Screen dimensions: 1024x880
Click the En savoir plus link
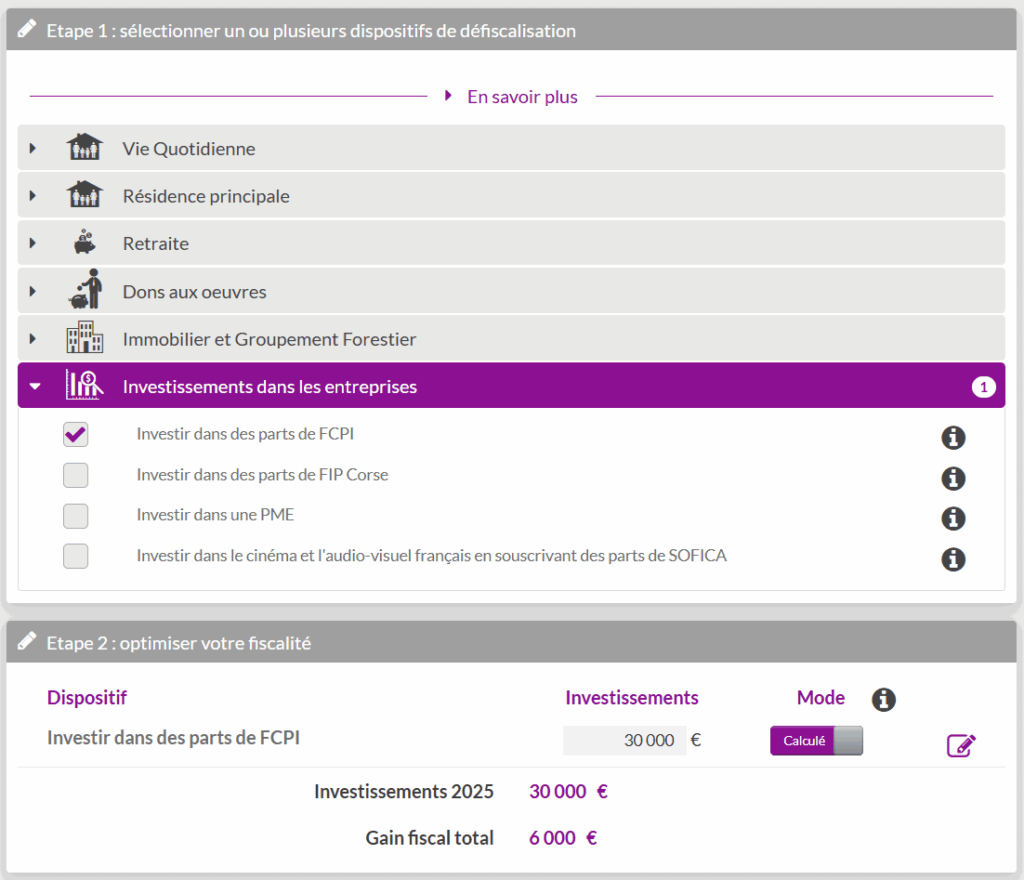pos(522,97)
